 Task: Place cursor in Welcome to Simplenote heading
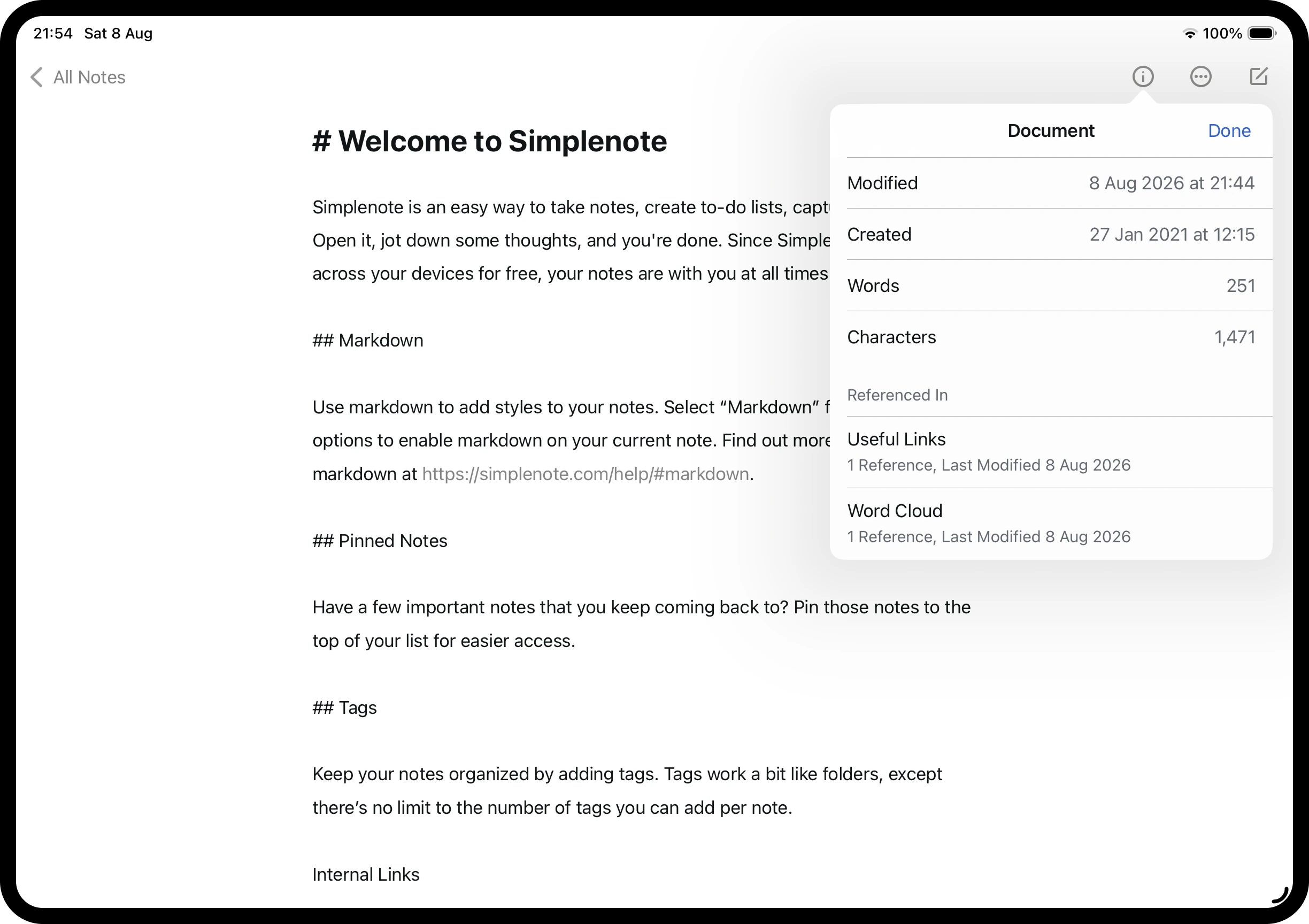(x=489, y=141)
